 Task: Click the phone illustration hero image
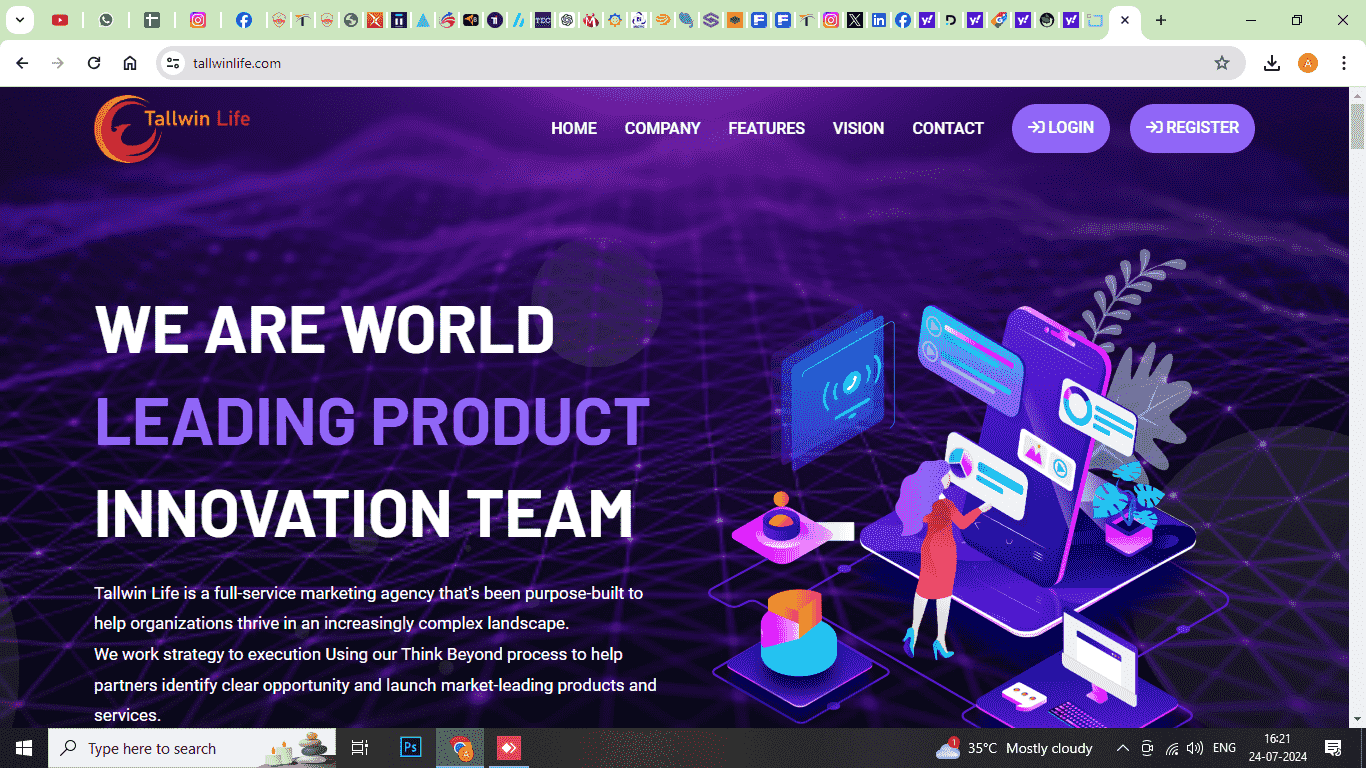tap(967, 490)
